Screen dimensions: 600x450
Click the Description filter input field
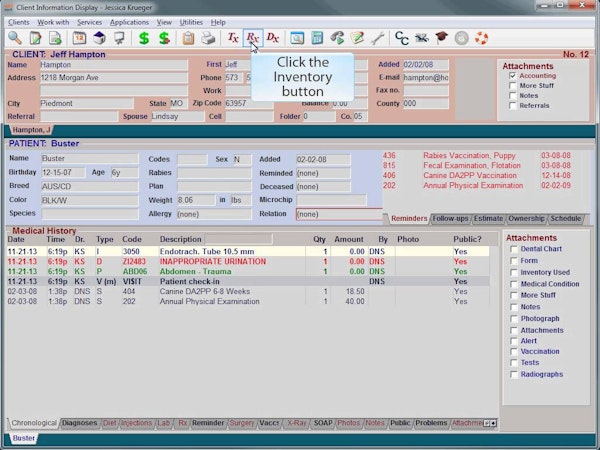tap(238, 240)
